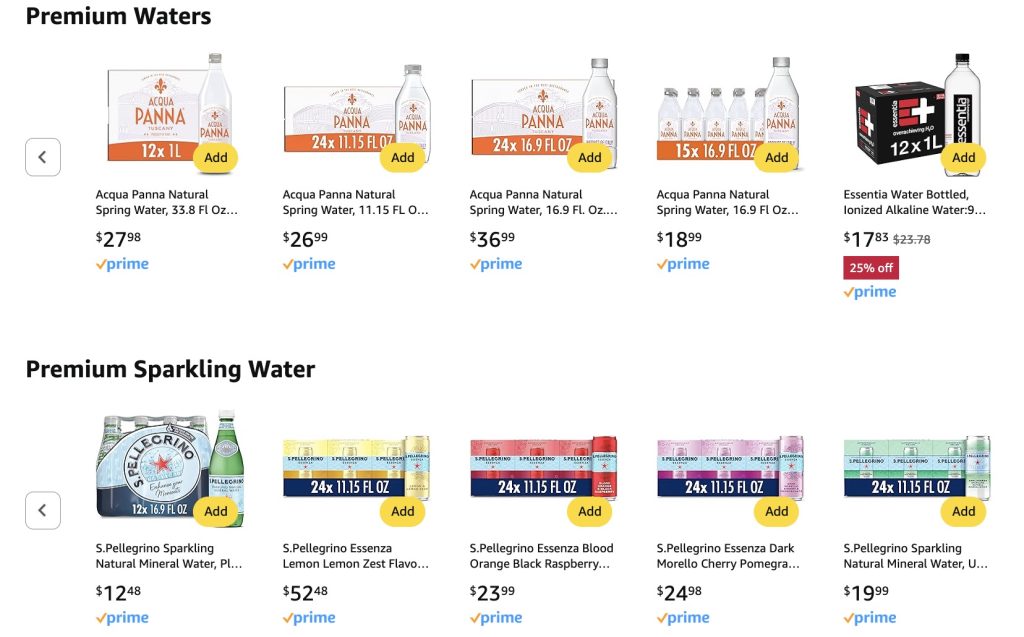1024x637 pixels.
Task: Add Acqua Panna 12x 1L to cart
Action: coord(216,157)
